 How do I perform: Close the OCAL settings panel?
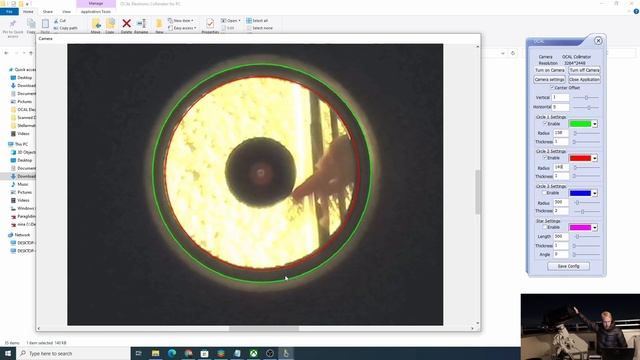coord(598,40)
